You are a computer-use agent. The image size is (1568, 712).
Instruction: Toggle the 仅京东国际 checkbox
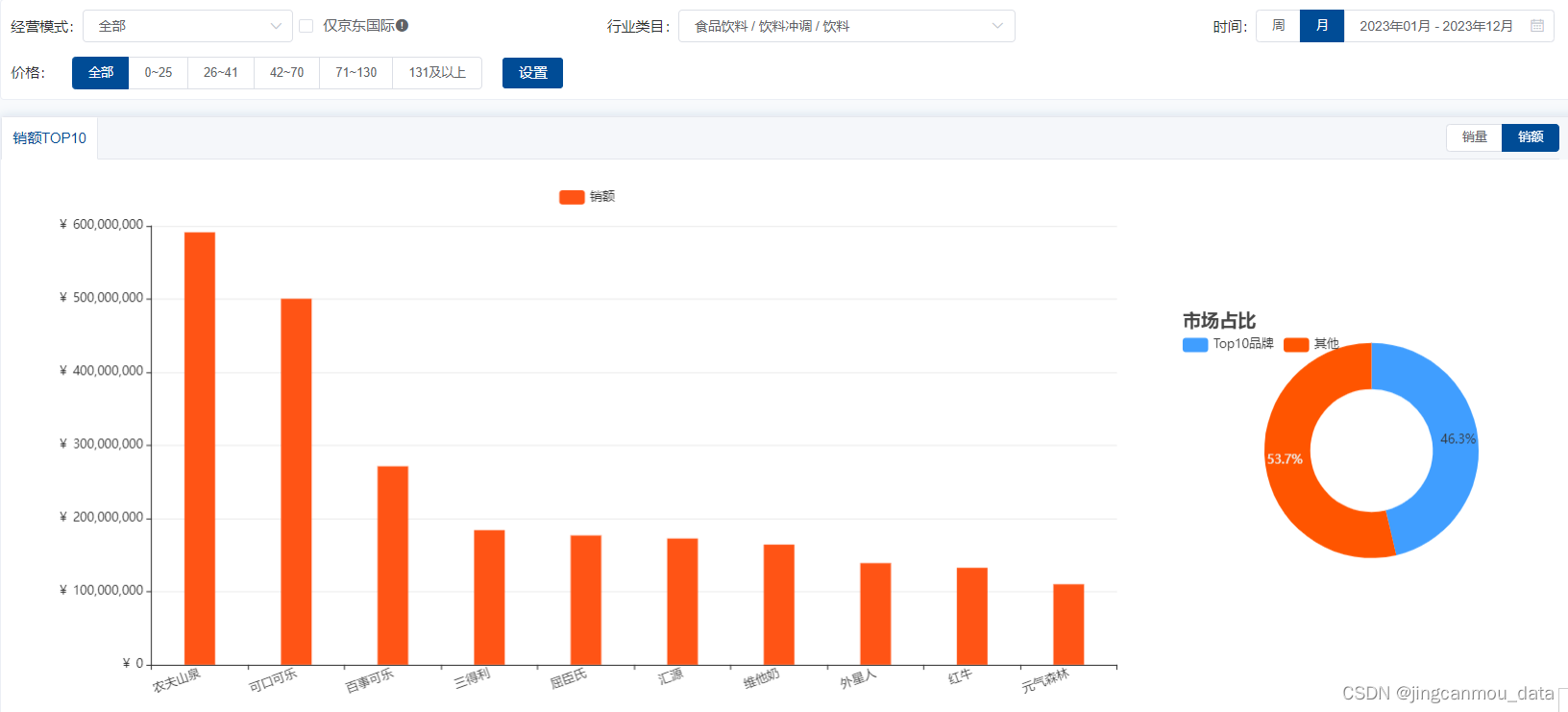306,26
